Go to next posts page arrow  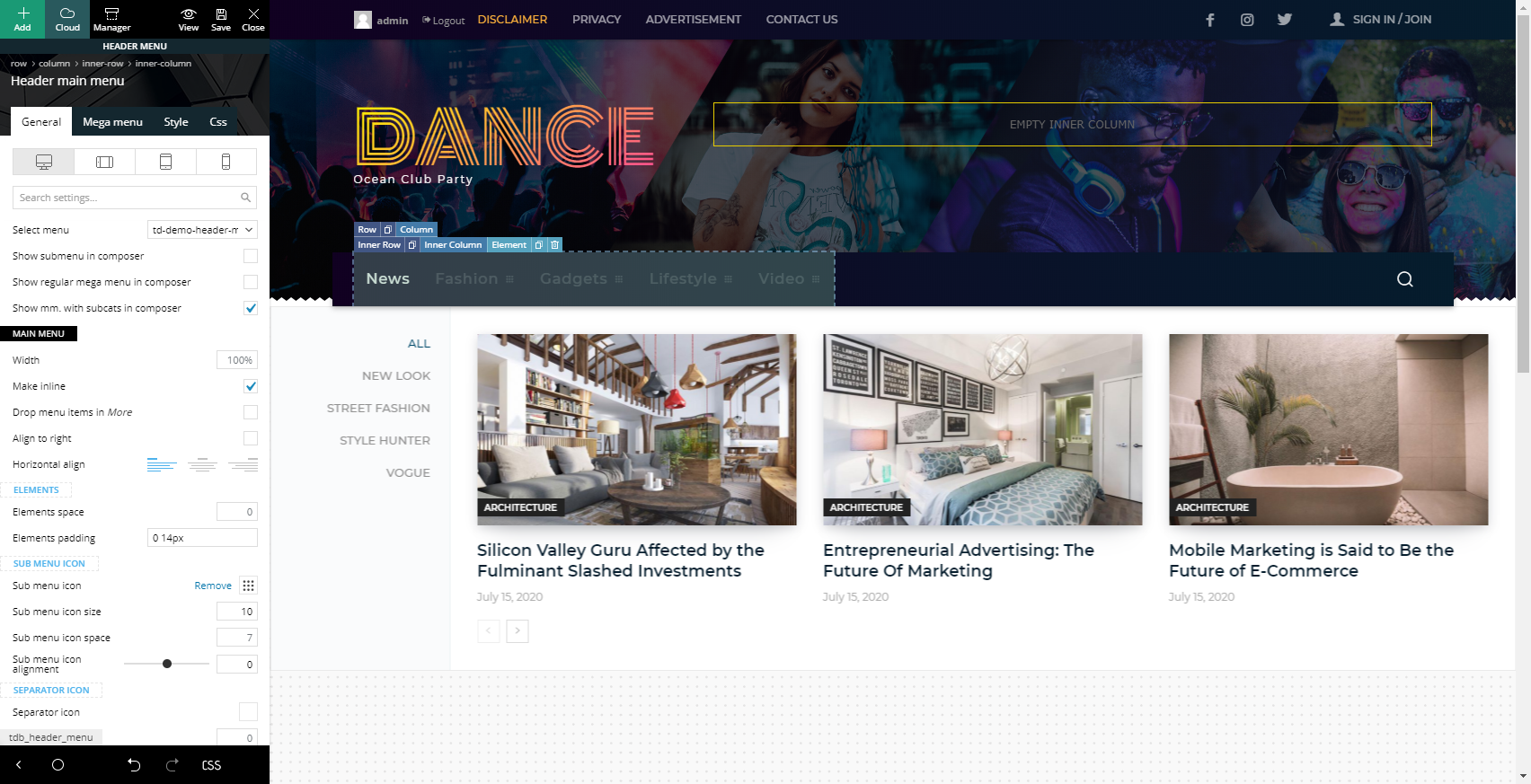coord(518,631)
